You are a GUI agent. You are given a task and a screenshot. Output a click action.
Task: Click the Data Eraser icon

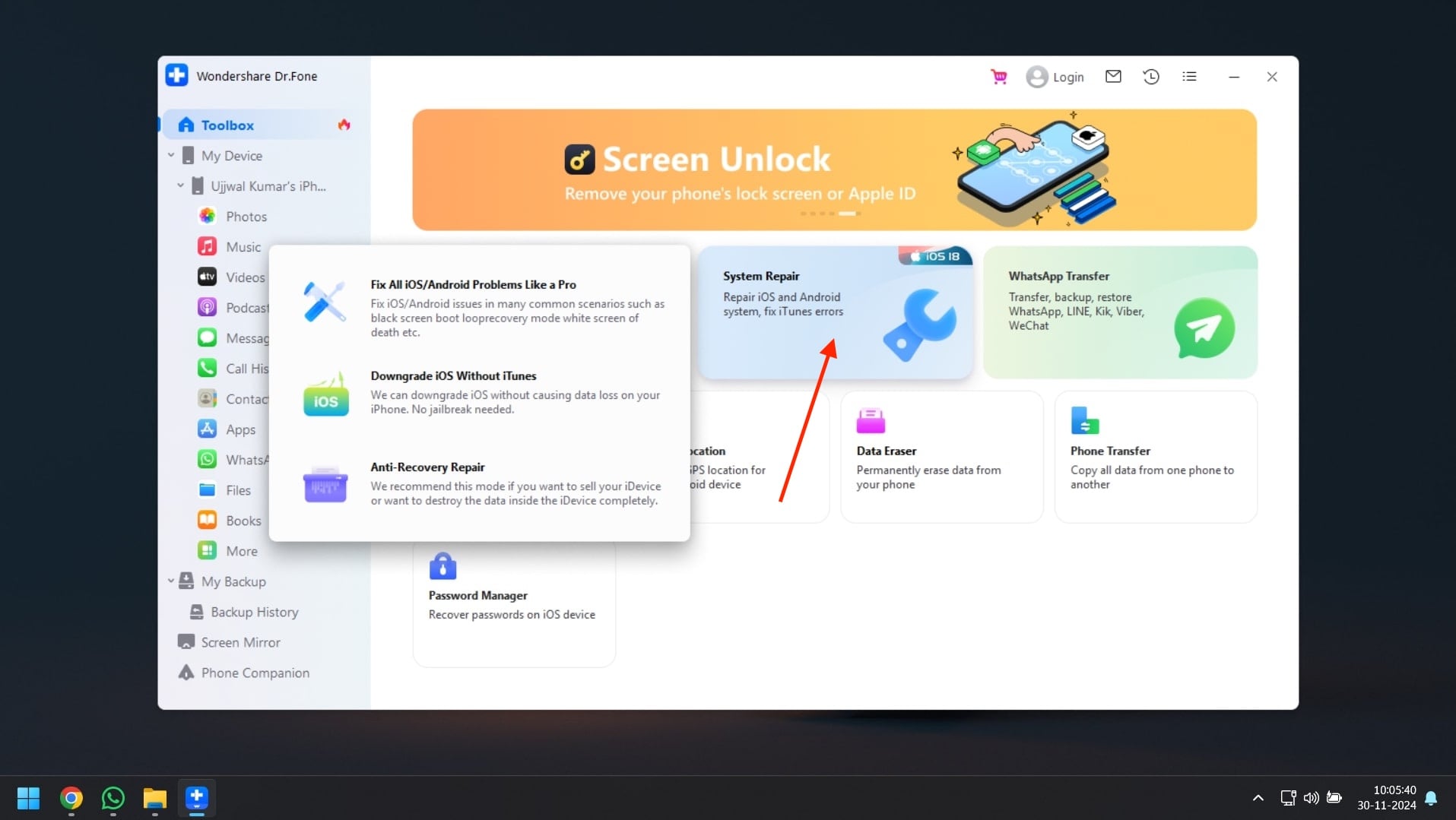[x=871, y=420]
